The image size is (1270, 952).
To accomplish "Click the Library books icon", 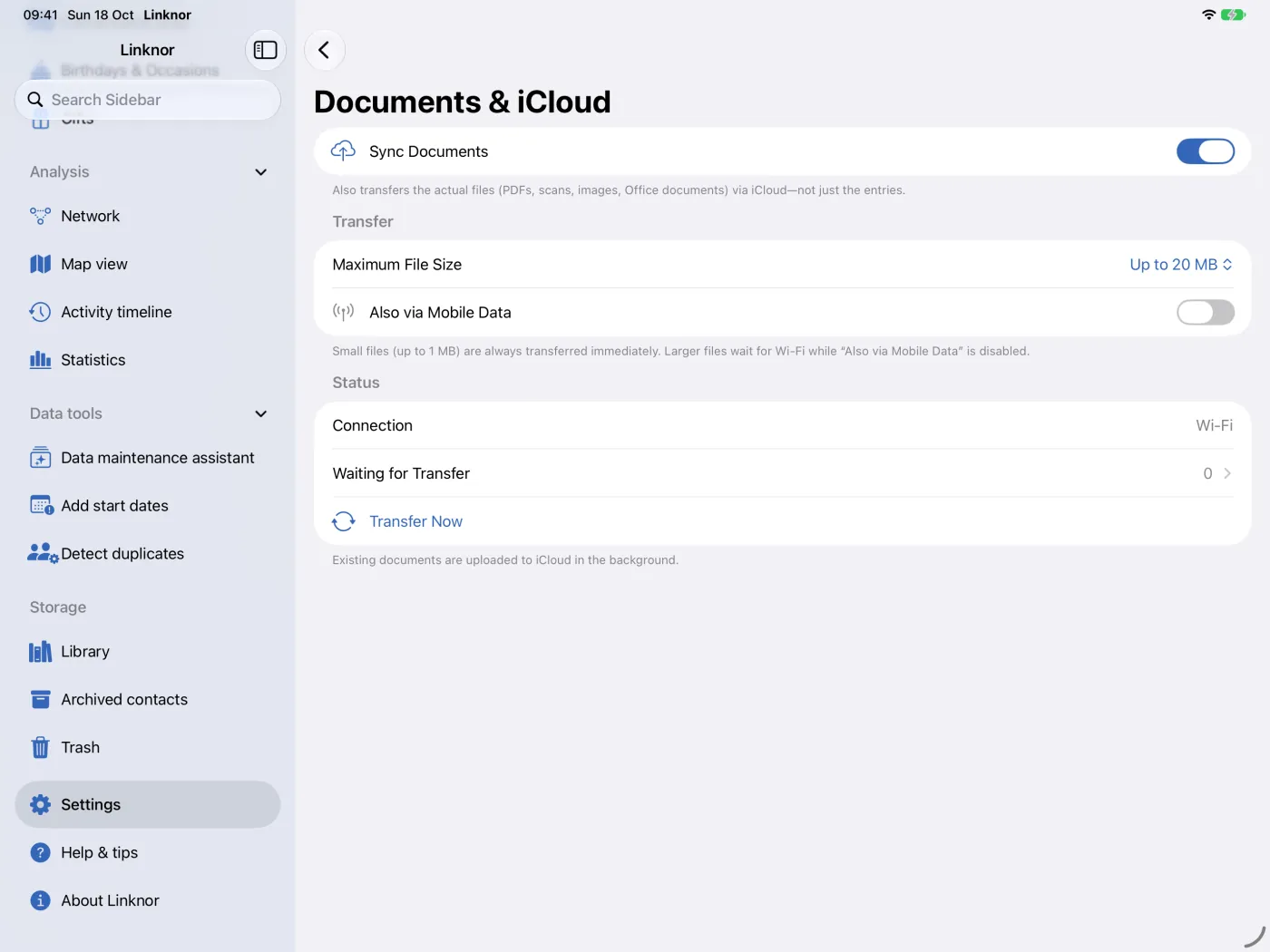I will tap(40, 652).
